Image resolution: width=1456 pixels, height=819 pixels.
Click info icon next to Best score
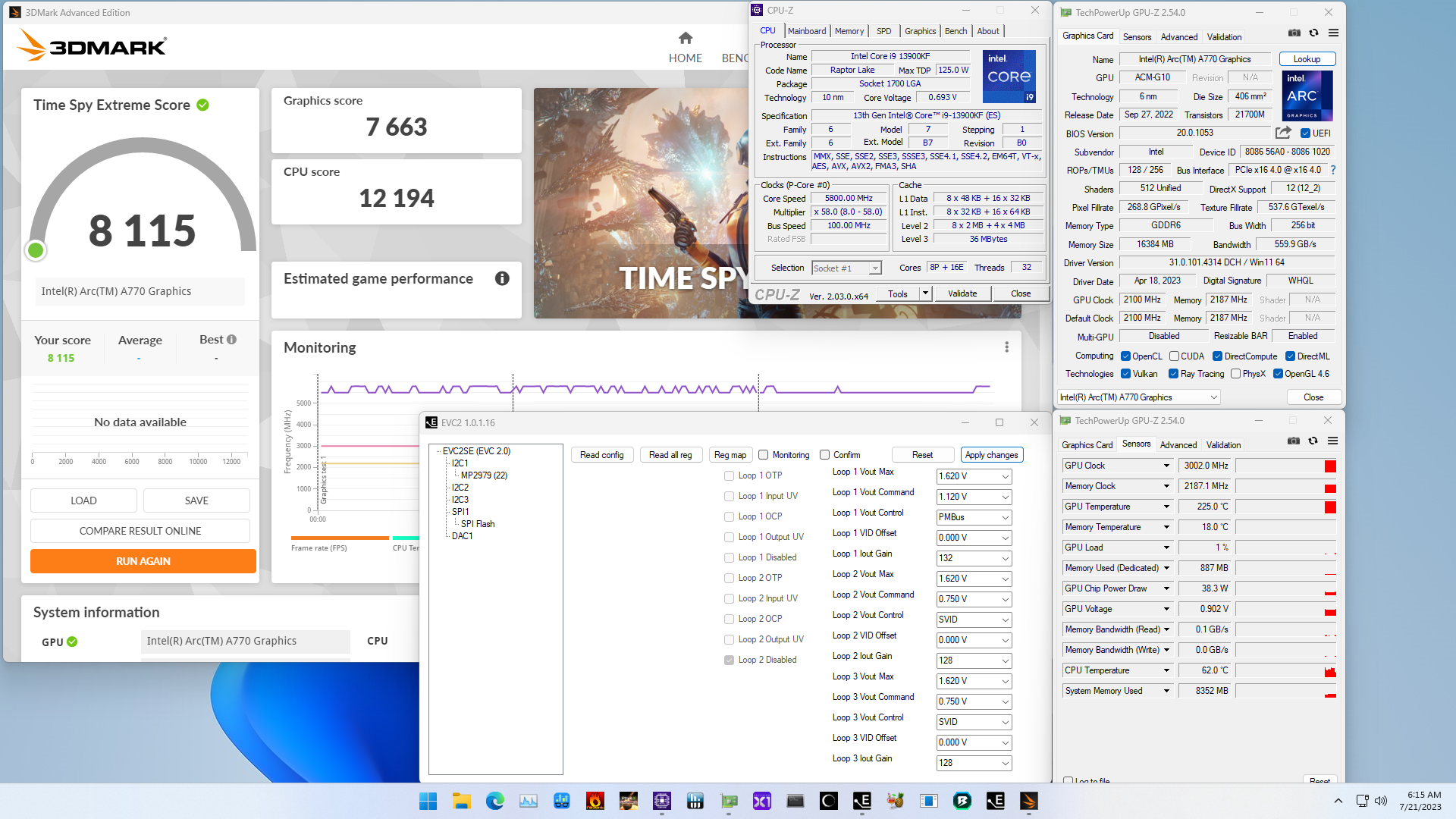(231, 340)
